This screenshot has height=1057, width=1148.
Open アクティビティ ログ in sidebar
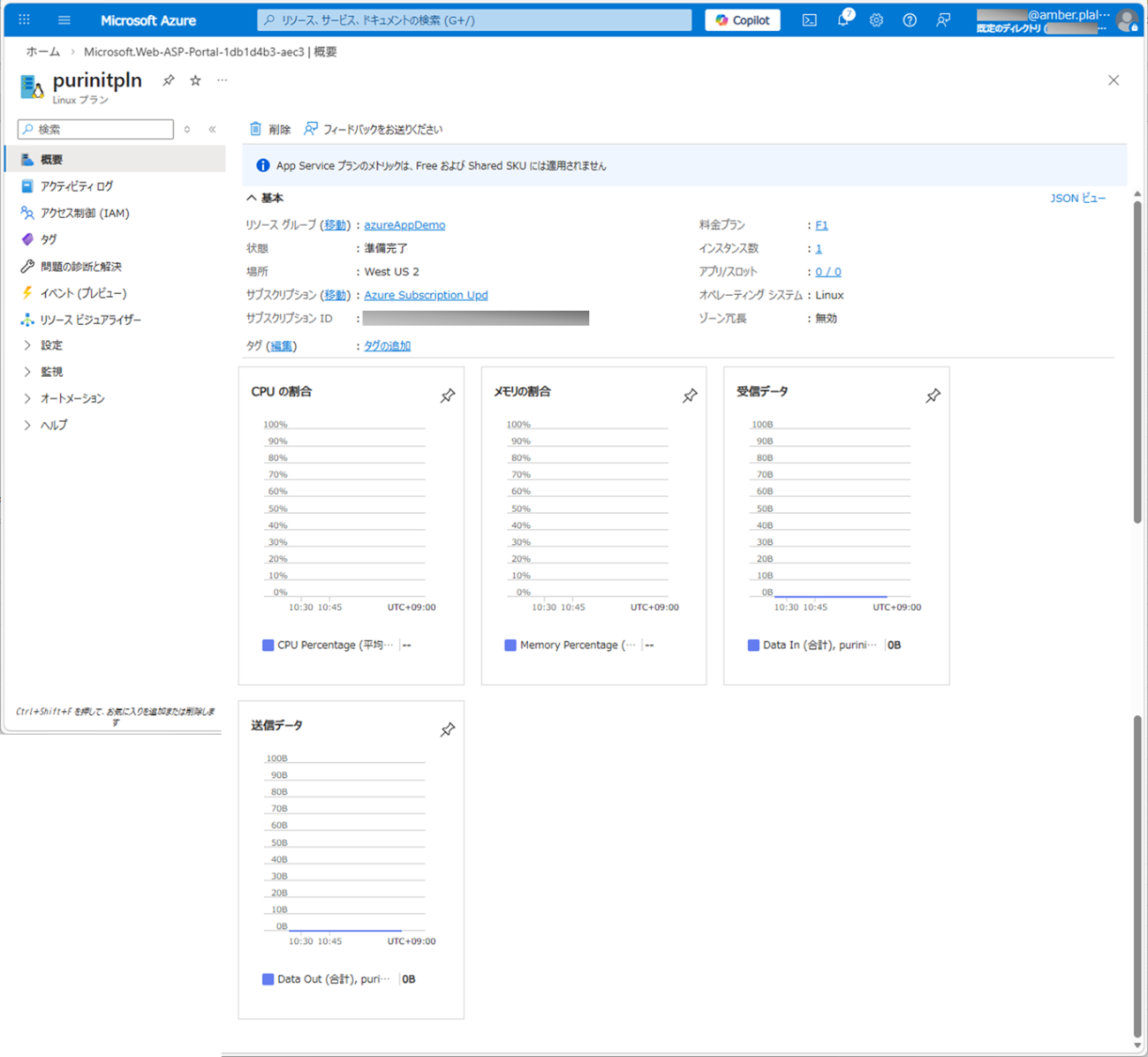tap(76, 186)
